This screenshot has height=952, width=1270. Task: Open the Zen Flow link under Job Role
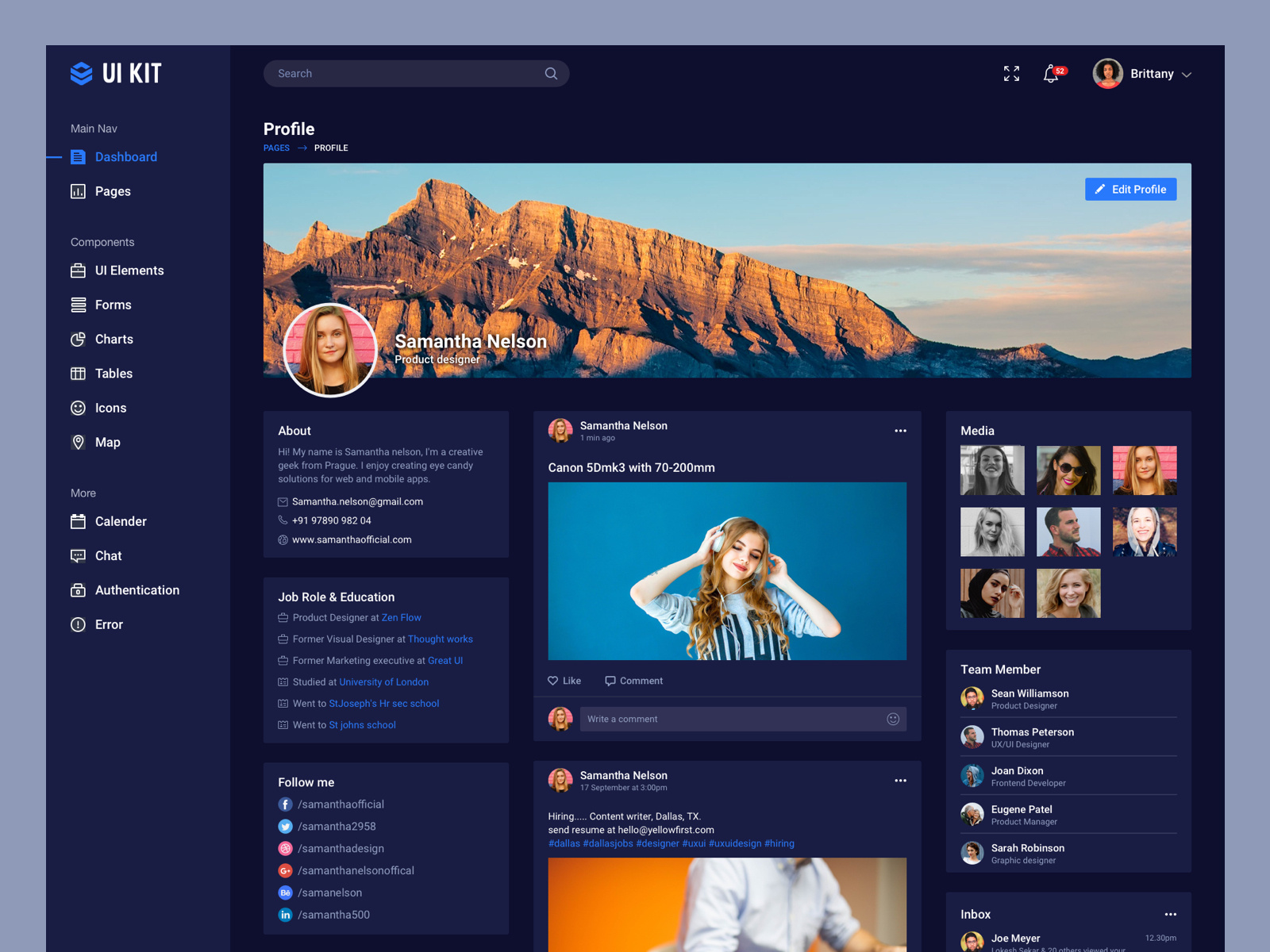(x=401, y=617)
